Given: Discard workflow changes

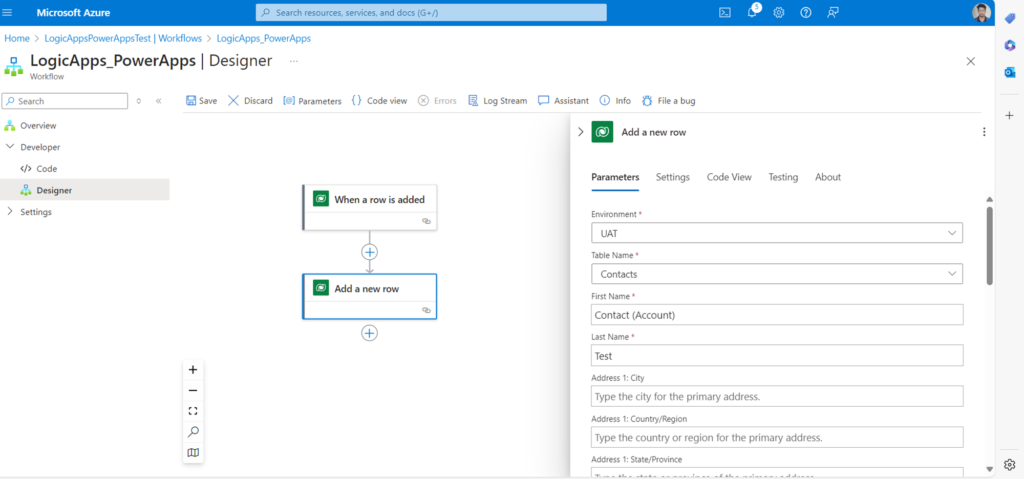Looking at the screenshot, I should [250, 101].
